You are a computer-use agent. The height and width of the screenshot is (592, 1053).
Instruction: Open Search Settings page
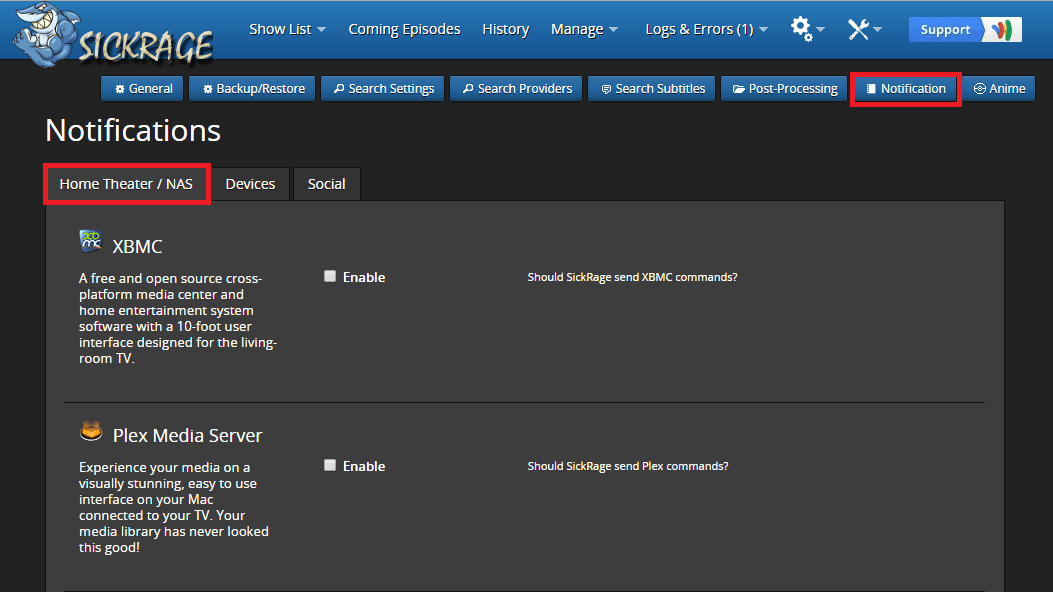coord(383,89)
